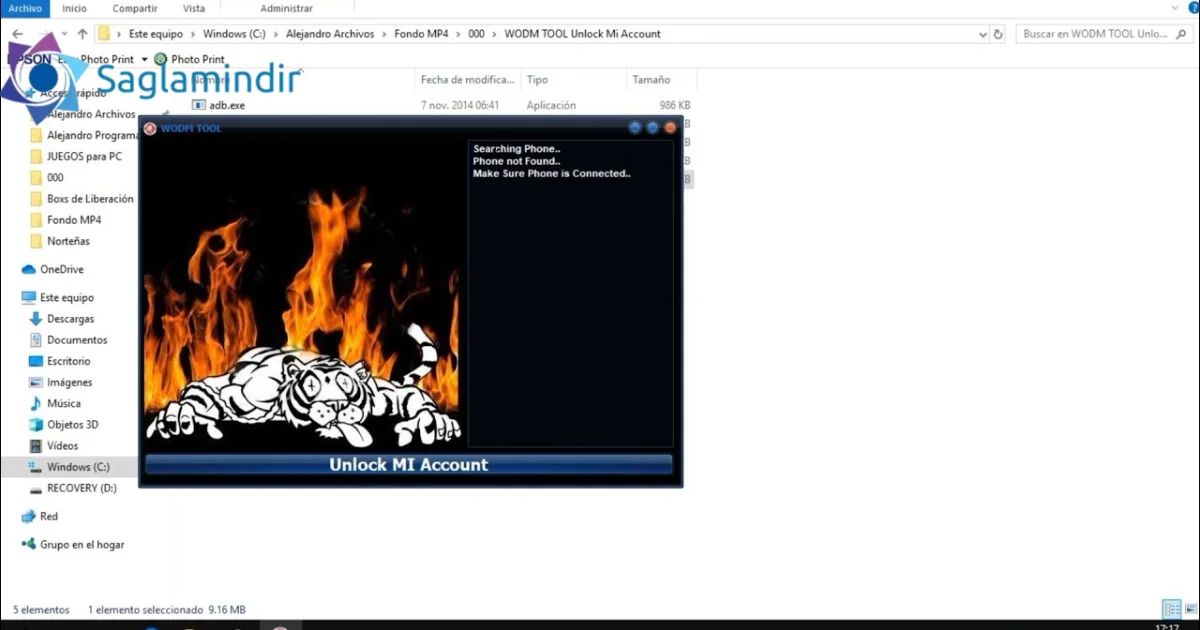Select OneDrive in the navigation pane
Viewport: 1200px width, 630px height.
tap(62, 270)
